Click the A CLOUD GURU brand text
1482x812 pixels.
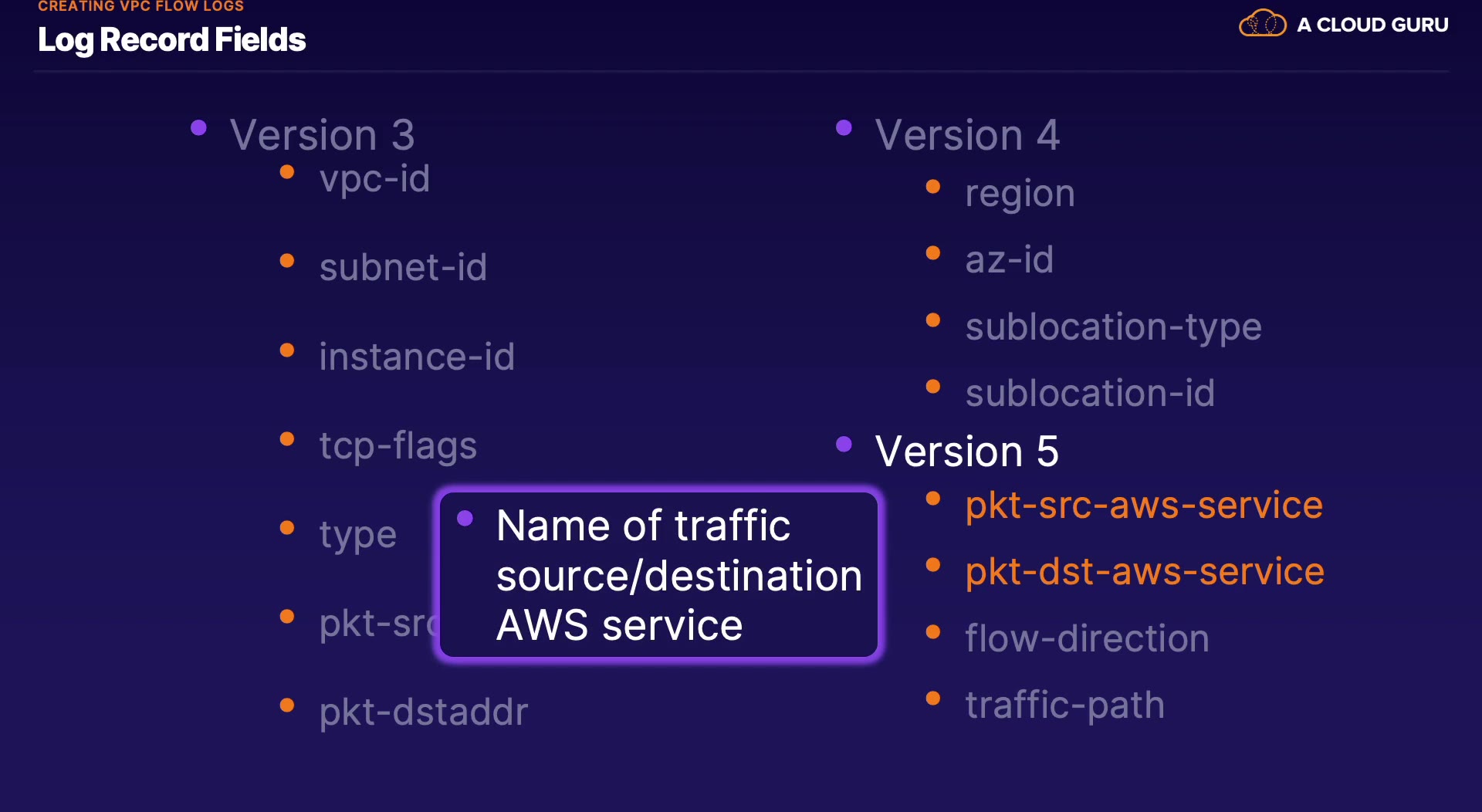(x=1372, y=25)
